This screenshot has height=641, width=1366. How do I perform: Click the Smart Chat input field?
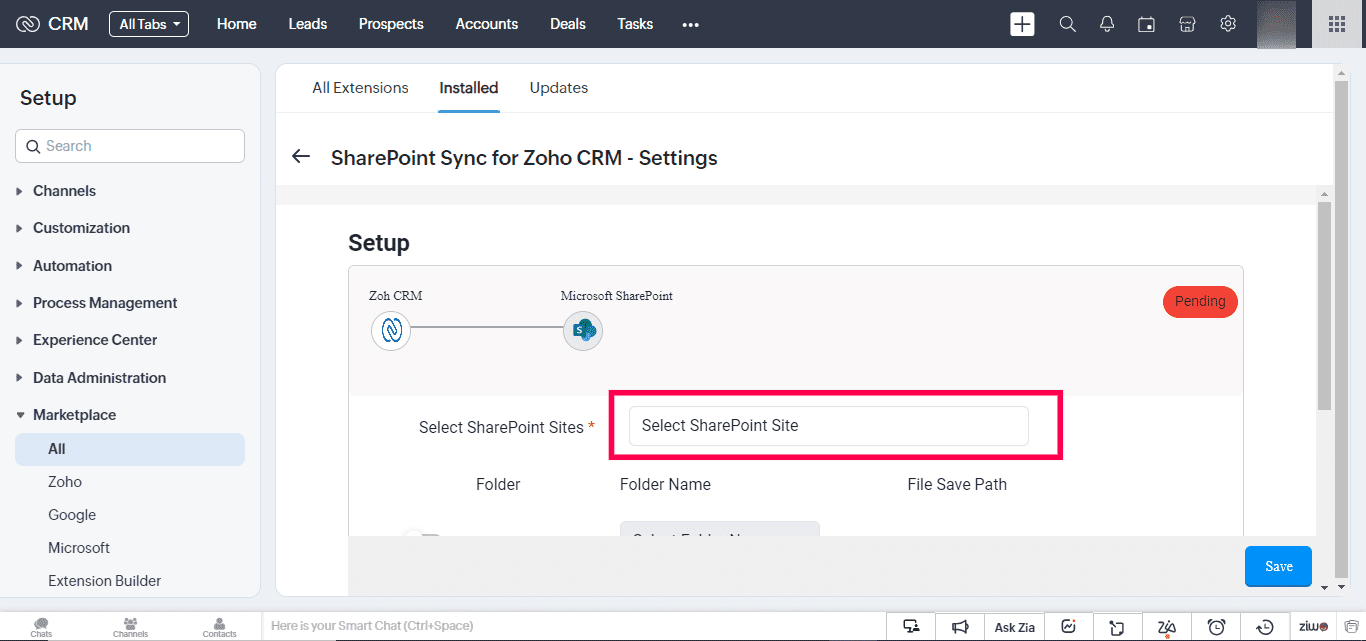click(573, 626)
